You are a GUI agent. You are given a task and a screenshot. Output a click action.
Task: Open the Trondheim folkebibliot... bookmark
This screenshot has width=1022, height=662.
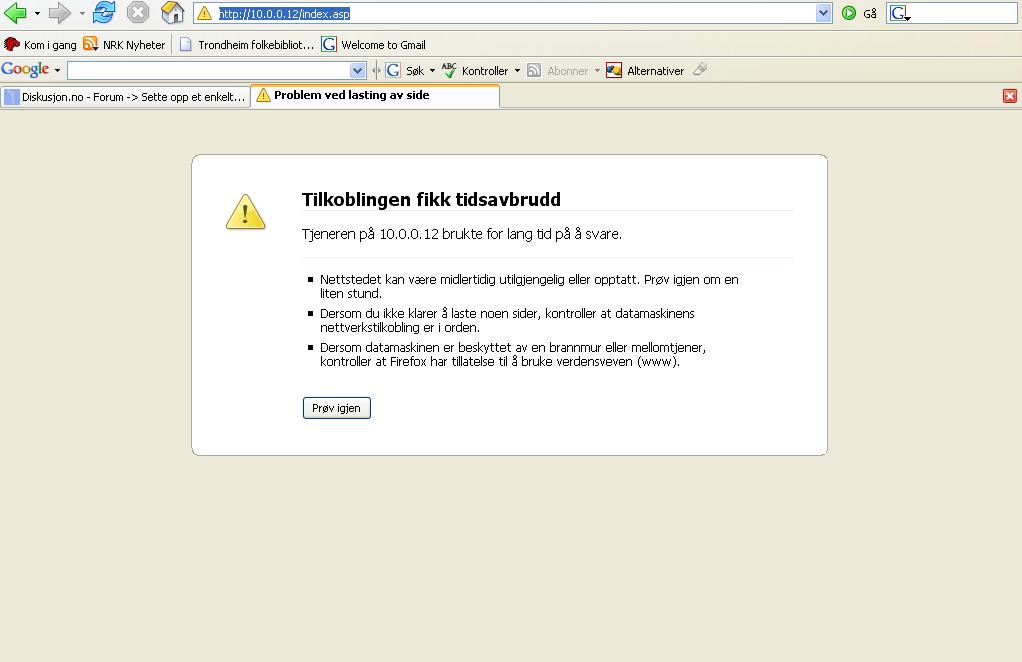pyautogui.click(x=247, y=44)
